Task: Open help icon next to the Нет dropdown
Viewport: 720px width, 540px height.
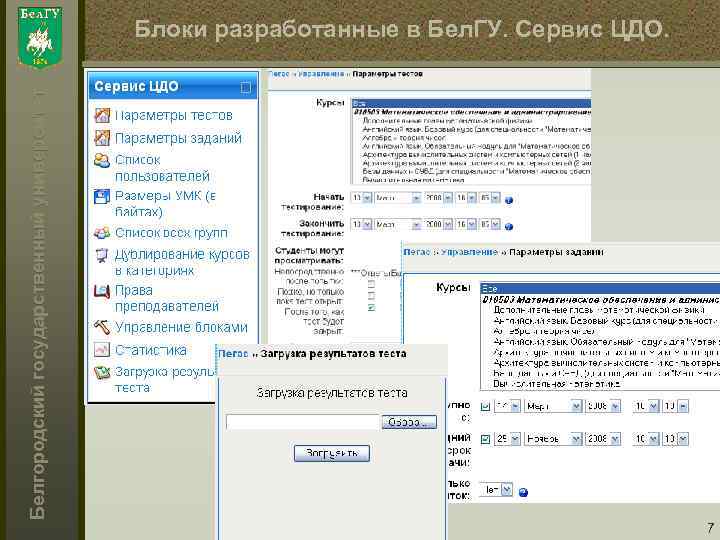Action: pyautogui.click(x=523, y=492)
